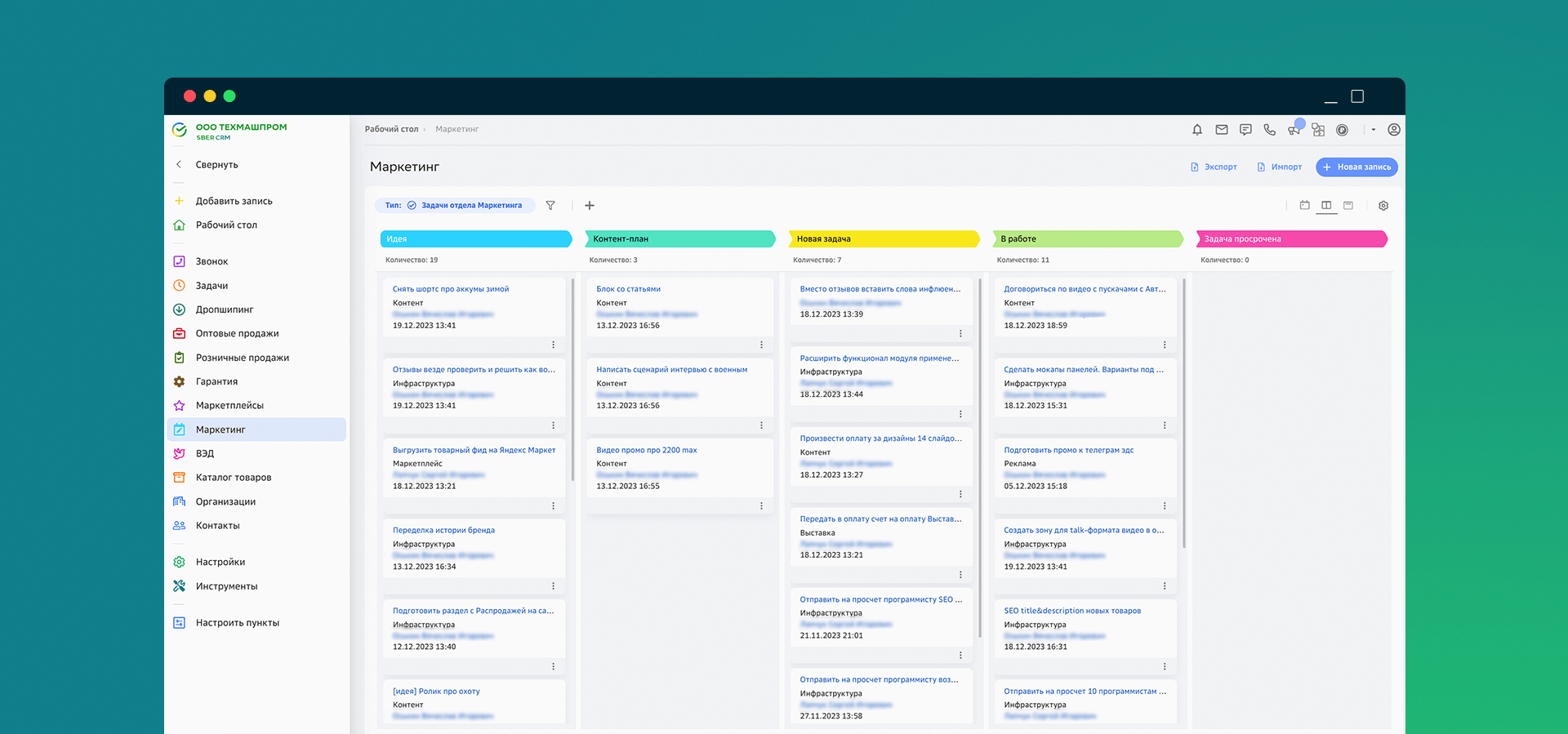Open card Переделка истории бренда
This screenshot has width=1568, height=734.
tap(443, 531)
